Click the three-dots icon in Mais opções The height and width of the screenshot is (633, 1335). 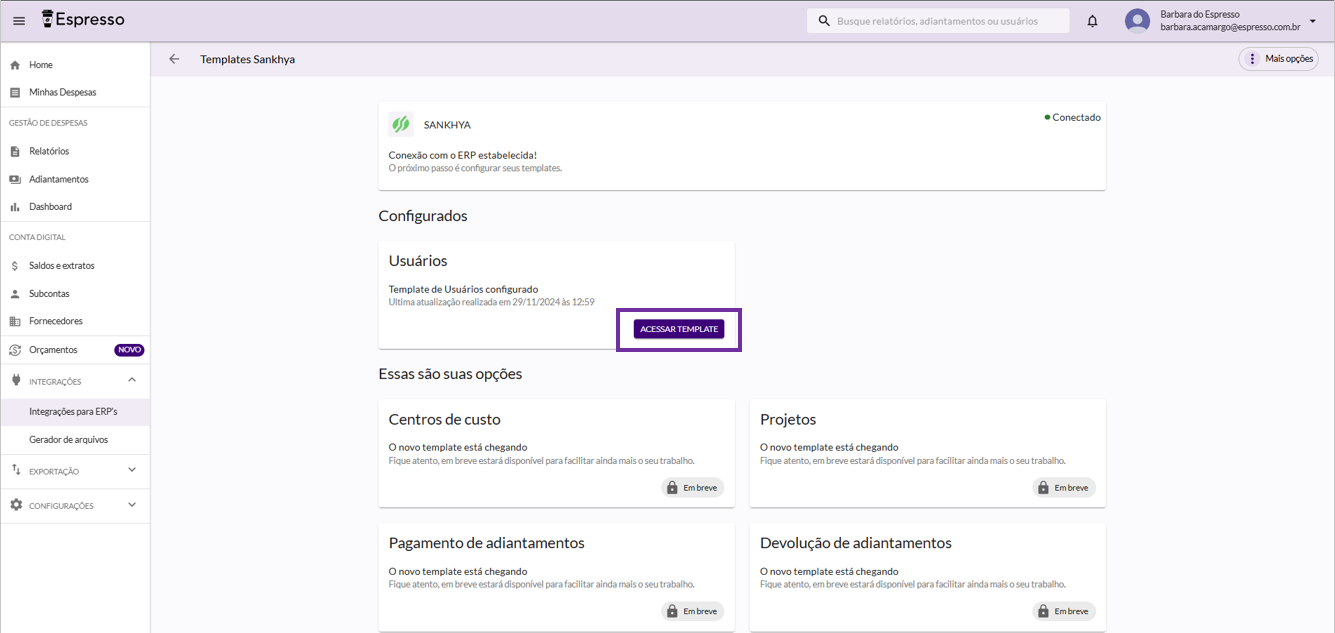point(1253,59)
